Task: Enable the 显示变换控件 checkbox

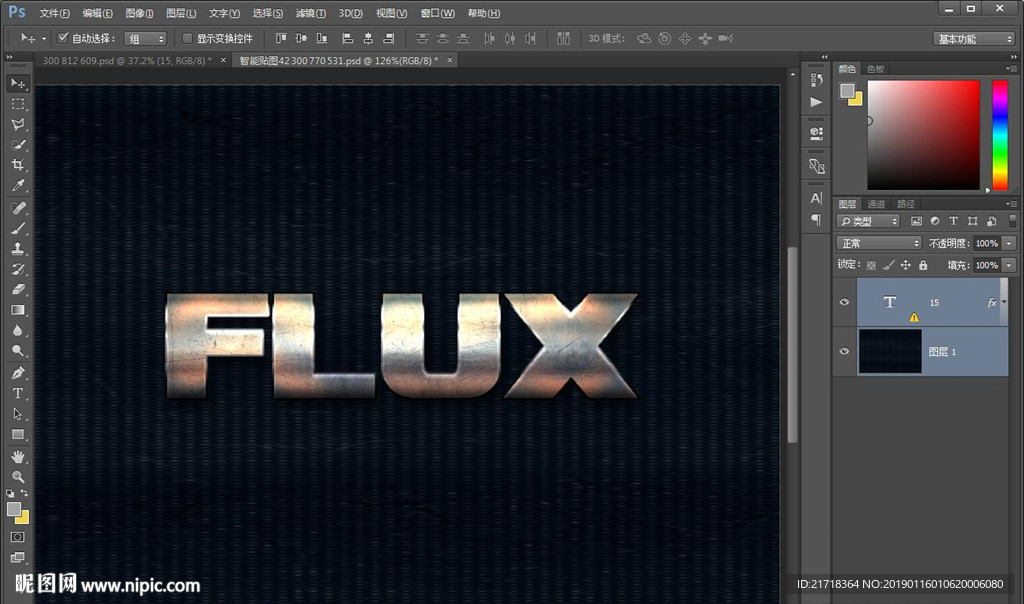Action: click(187, 38)
